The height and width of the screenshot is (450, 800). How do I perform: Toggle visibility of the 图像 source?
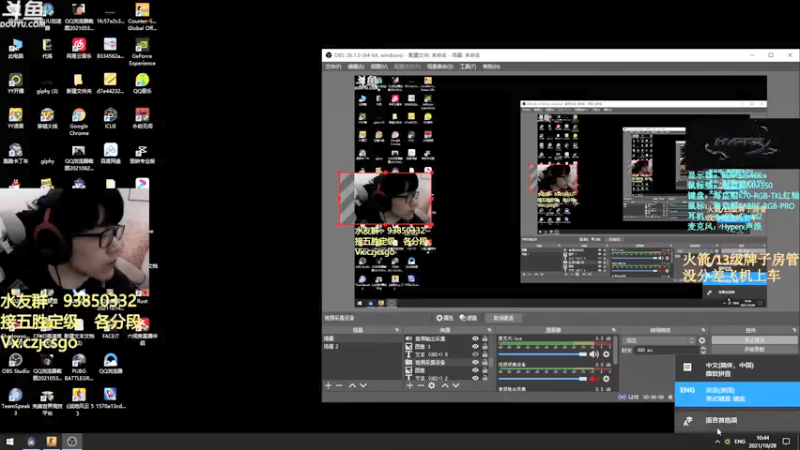pos(475,370)
